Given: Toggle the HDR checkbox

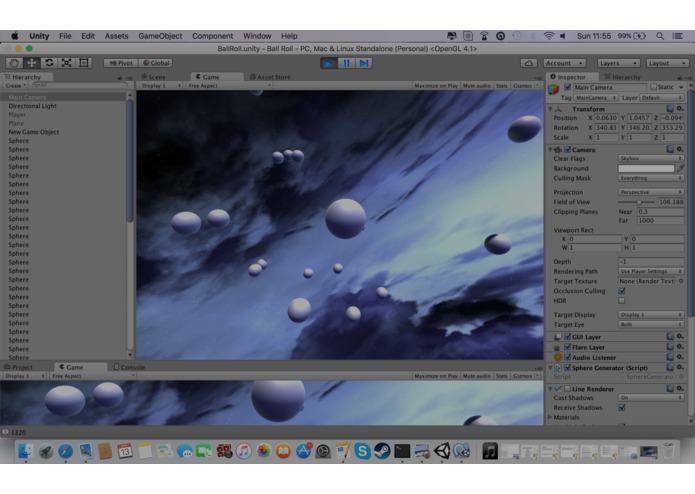Looking at the screenshot, I should click(621, 301).
